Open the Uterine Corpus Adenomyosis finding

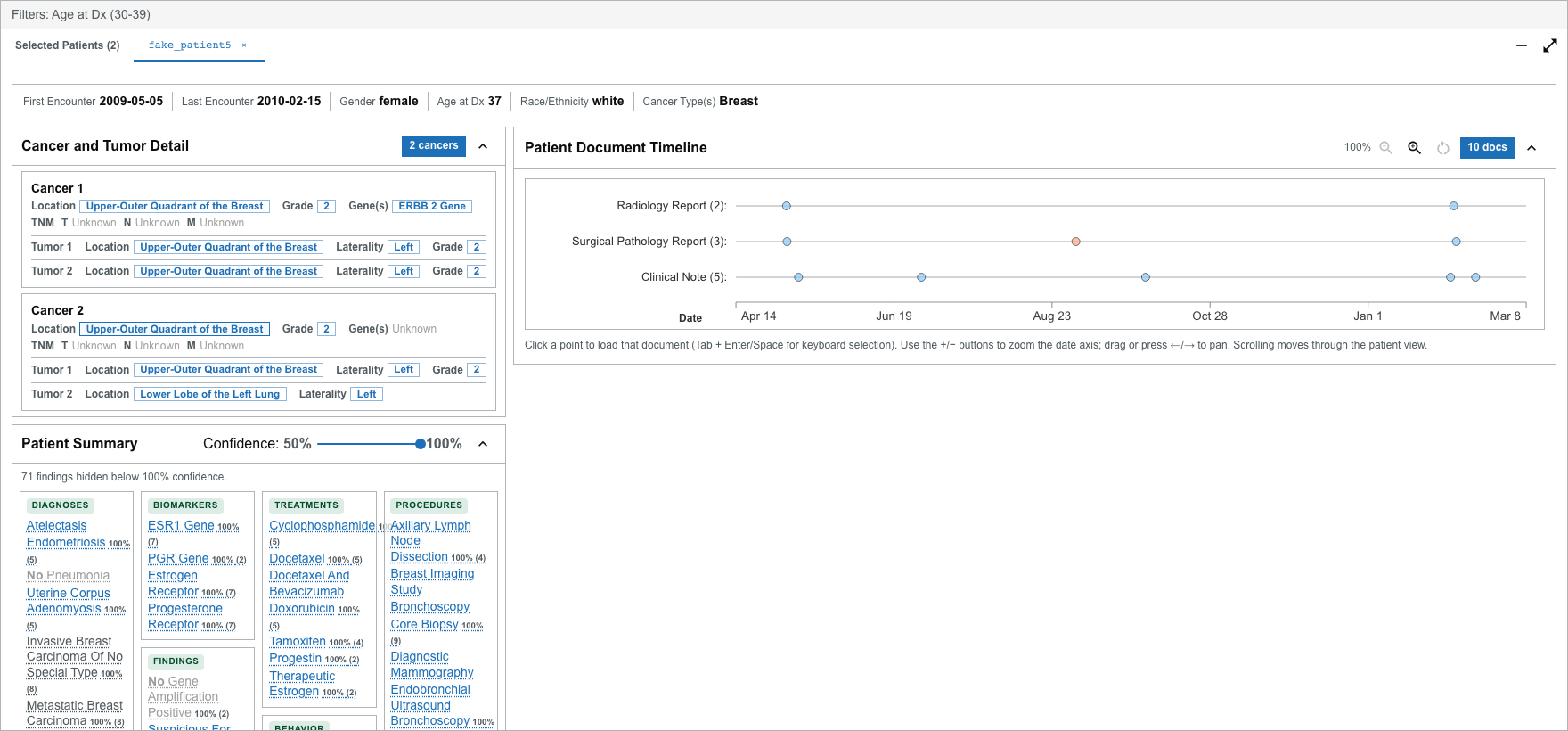coord(68,601)
